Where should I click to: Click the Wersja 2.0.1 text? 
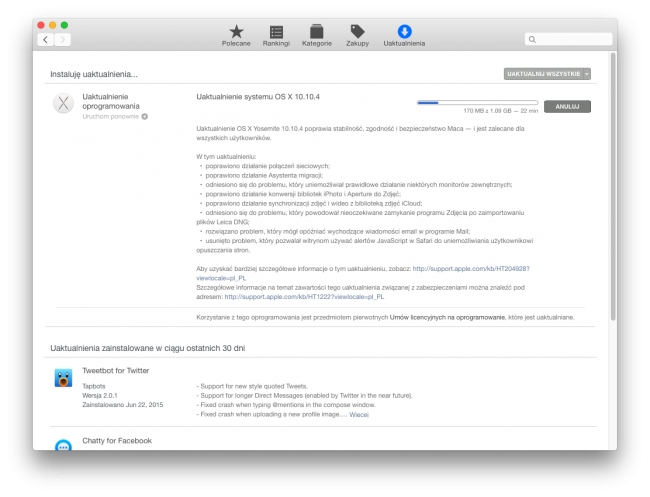click(99, 395)
